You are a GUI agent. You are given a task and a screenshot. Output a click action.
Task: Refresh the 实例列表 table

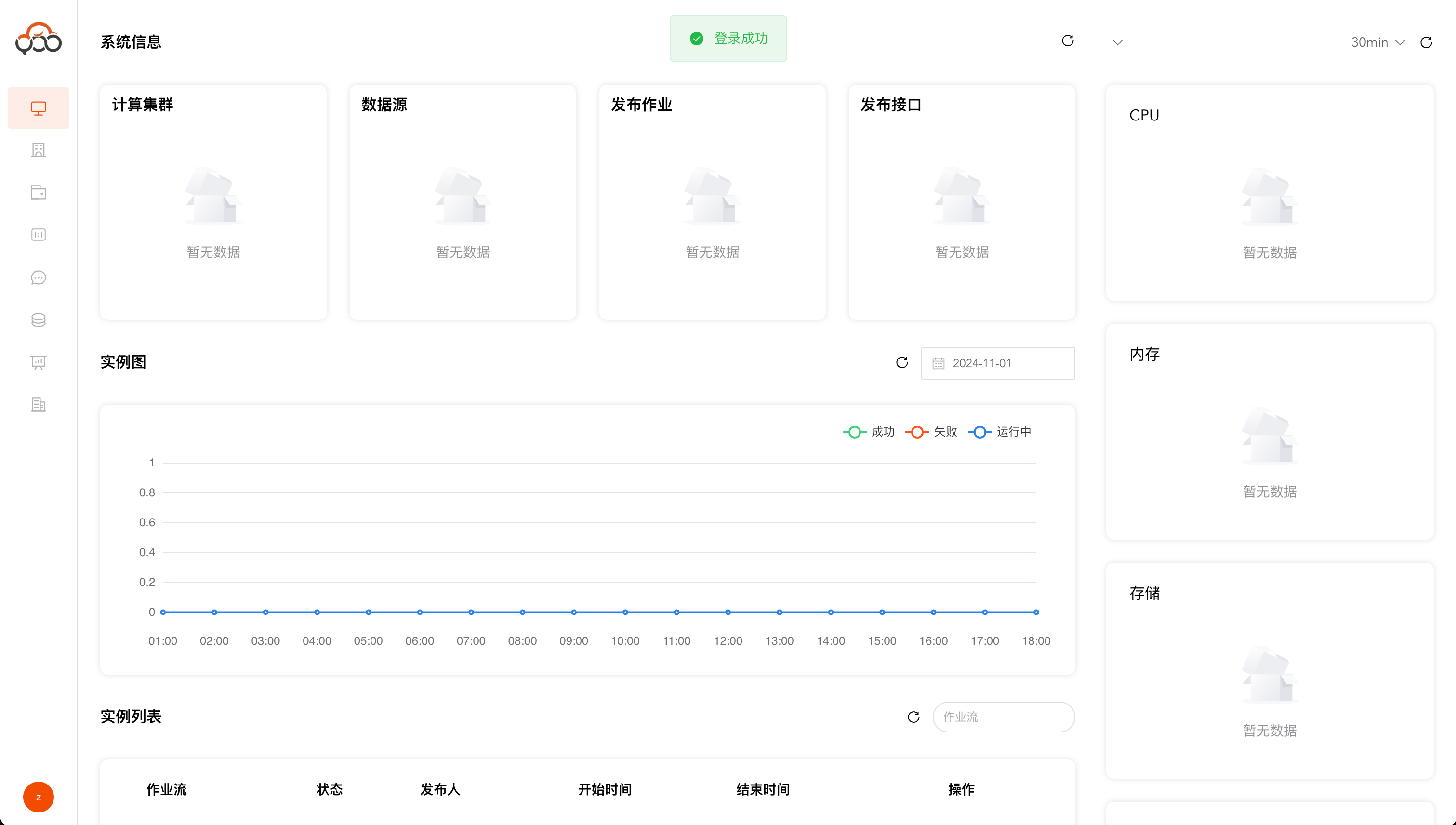(913, 718)
